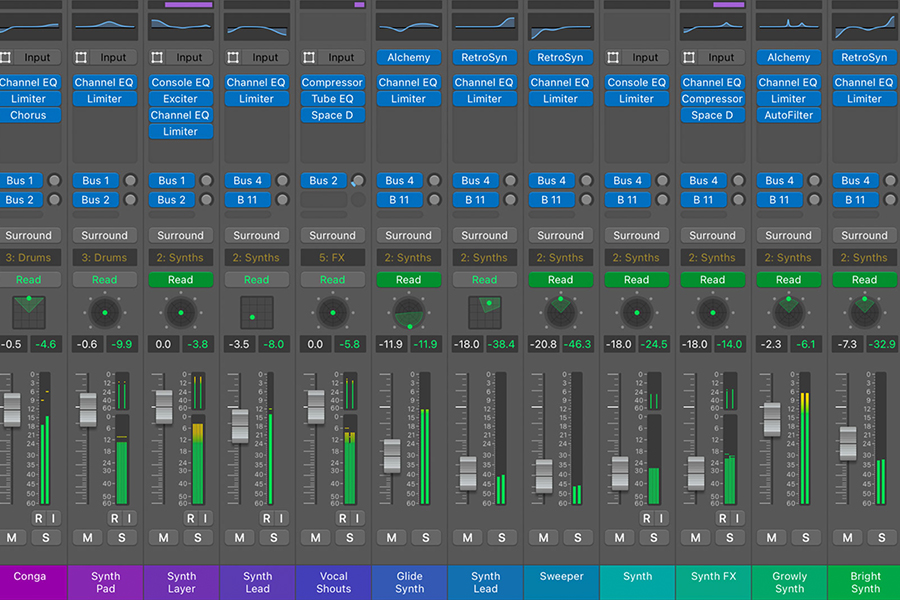Click the Growly Synth volume fader
This screenshot has width=900, height=600.
772,419
